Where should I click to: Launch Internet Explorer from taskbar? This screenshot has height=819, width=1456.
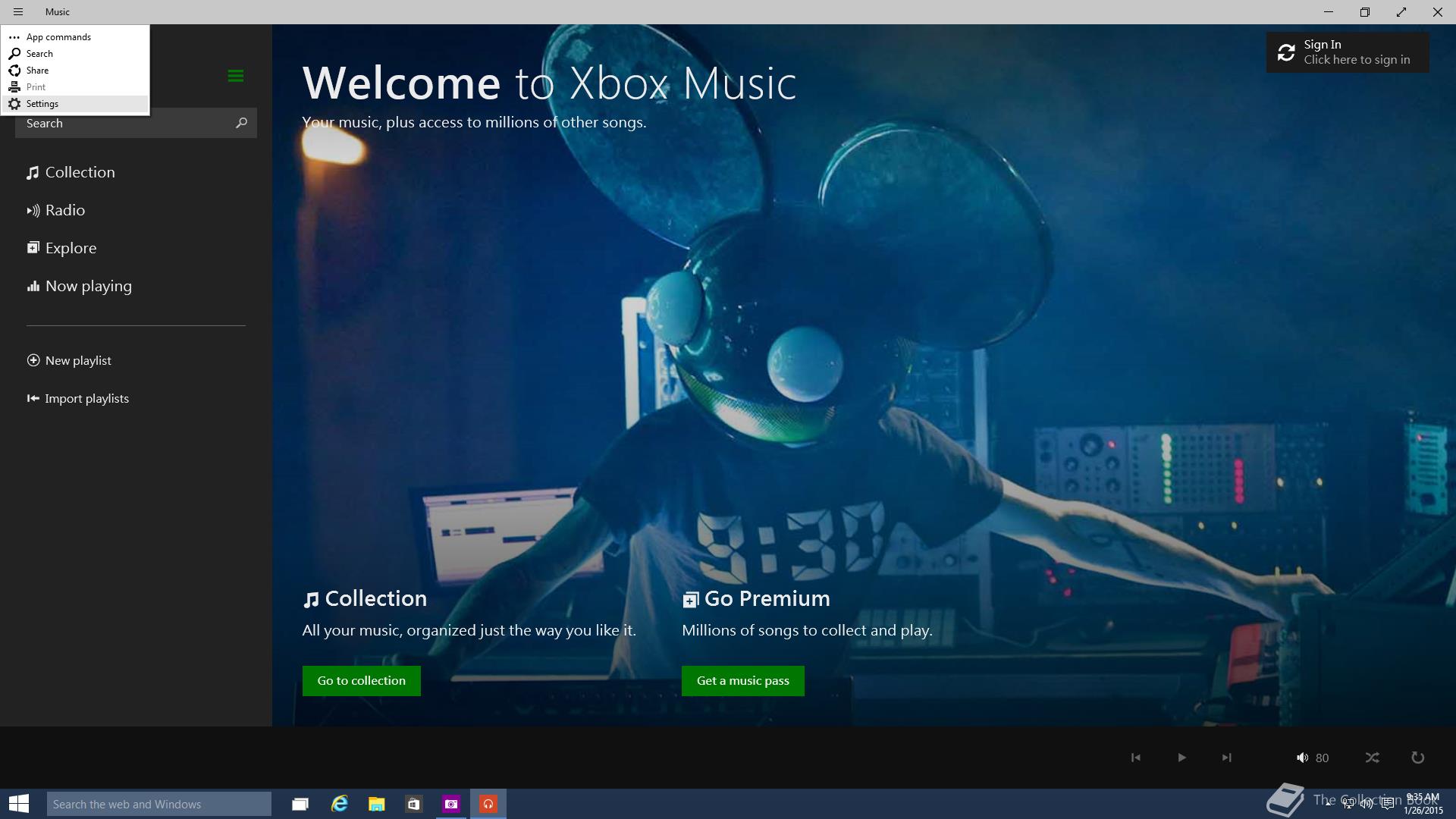pos(339,804)
